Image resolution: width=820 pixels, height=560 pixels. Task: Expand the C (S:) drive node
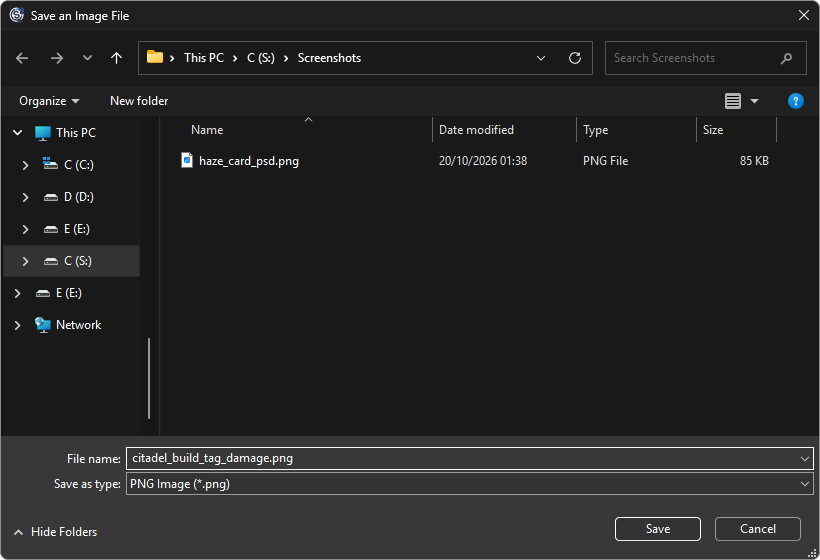(x=25, y=261)
